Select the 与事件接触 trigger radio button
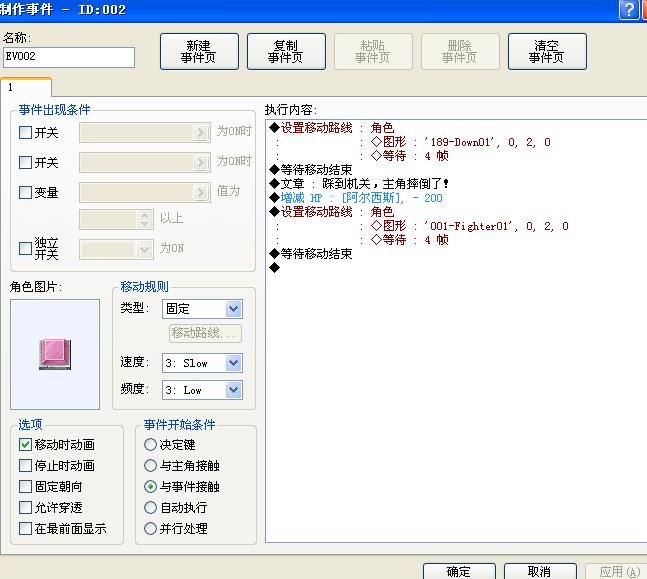Viewport: 647px width, 579px height. [150, 487]
